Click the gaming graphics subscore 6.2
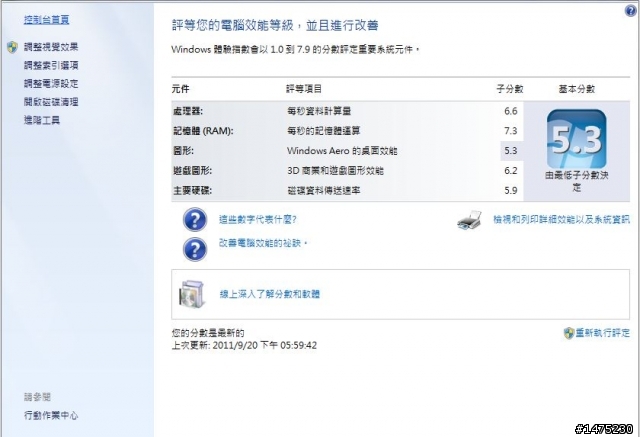640x437 pixels. [x=511, y=171]
